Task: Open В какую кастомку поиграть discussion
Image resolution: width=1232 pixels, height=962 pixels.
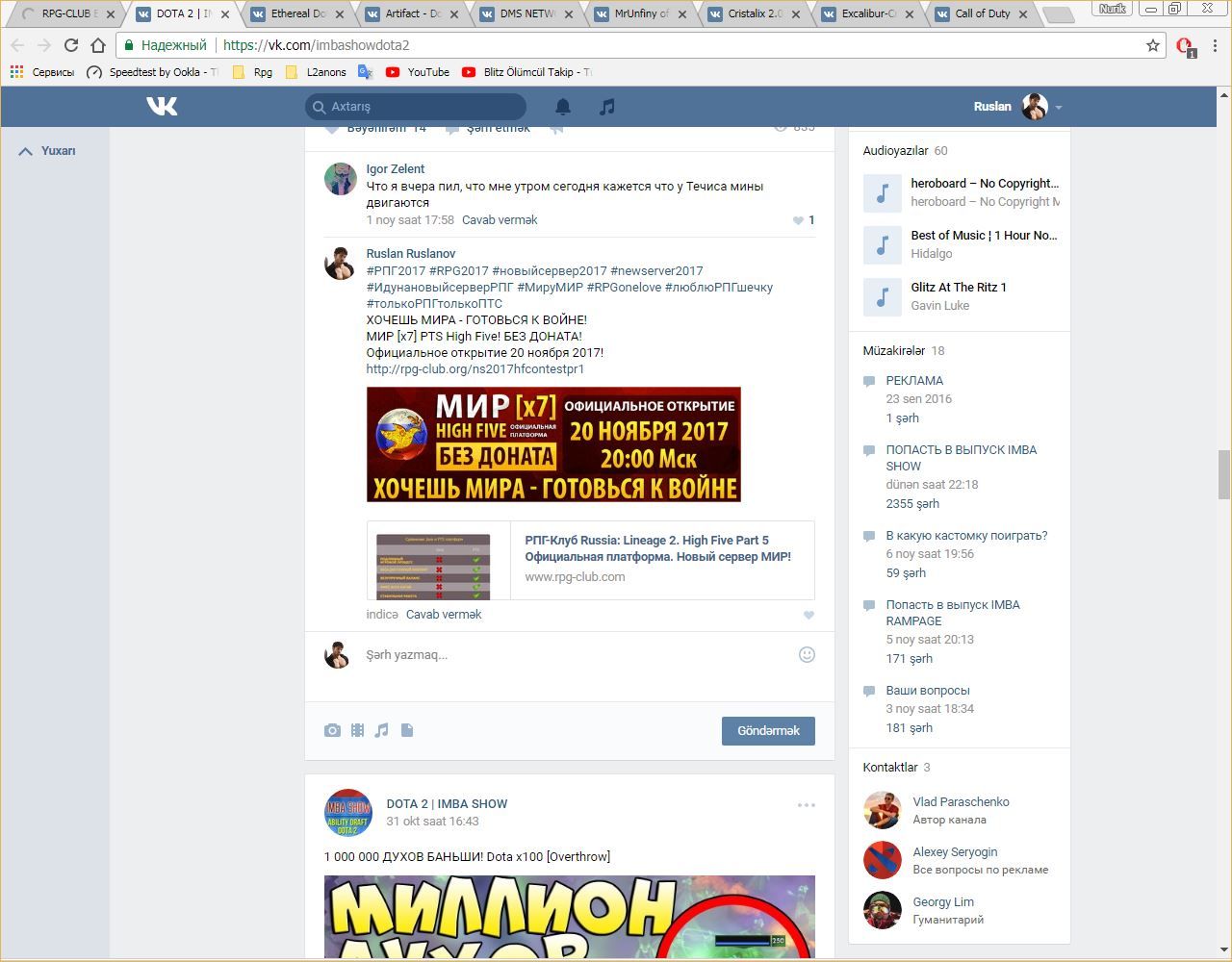Action: click(966, 536)
